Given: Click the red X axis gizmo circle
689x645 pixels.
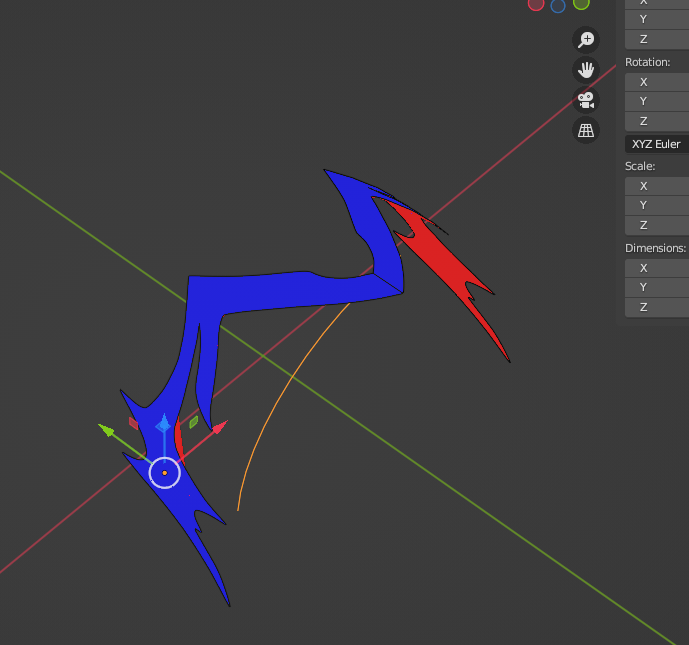Looking at the screenshot, I should (x=536, y=4).
